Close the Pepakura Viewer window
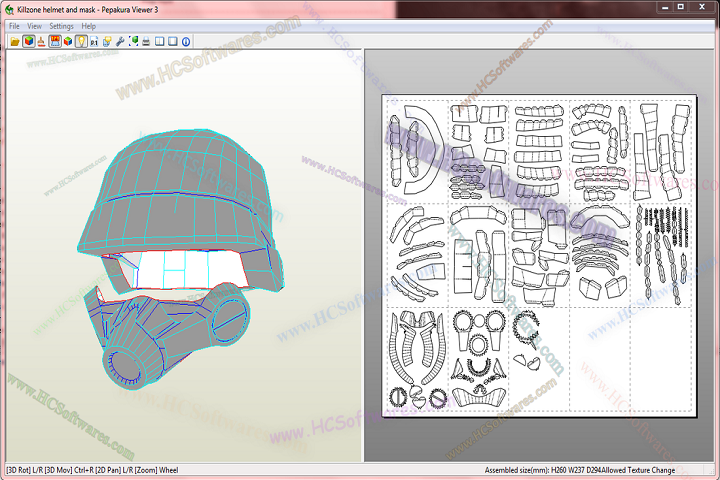Viewport: 720px width, 480px height. pos(702,7)
